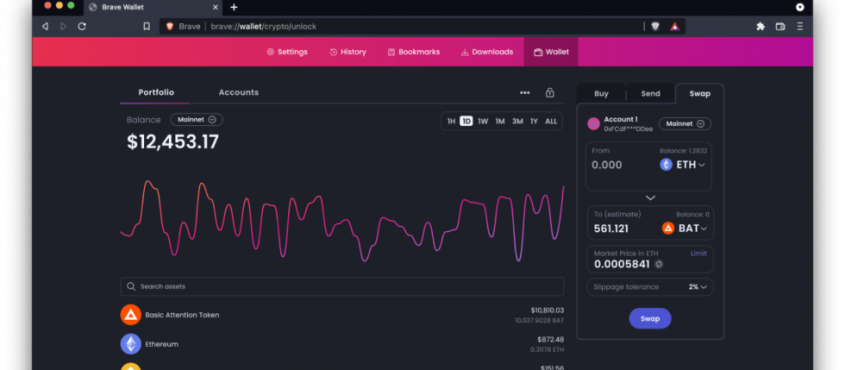Open the ETH token selector dropdown
Image resolution: width=845 pixels, height=370 pixels.
682,165
